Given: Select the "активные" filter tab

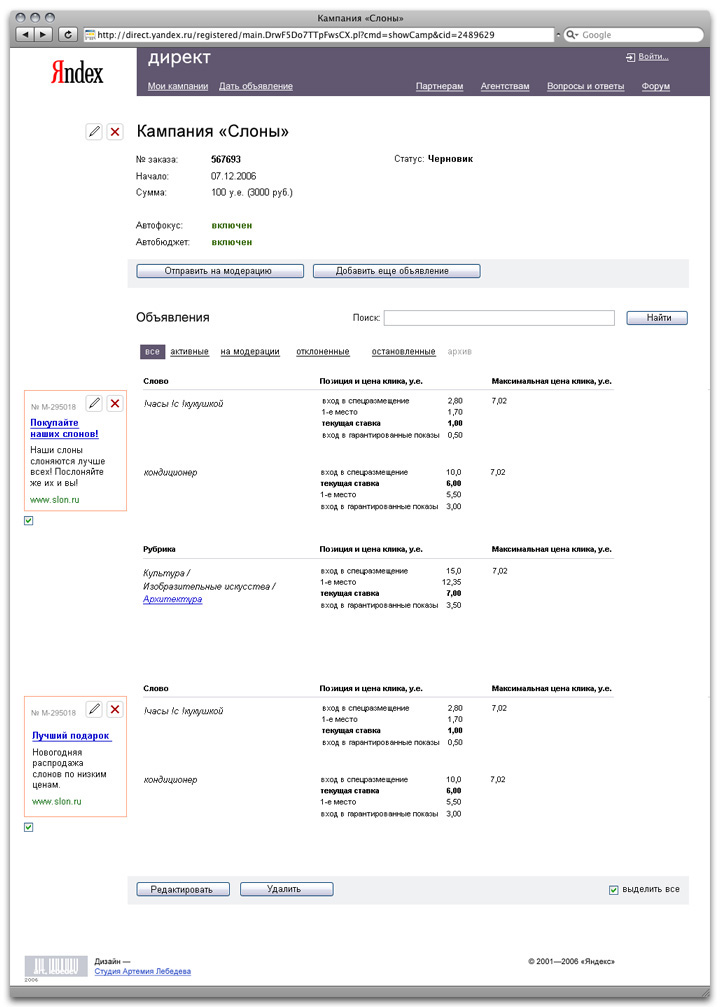Looking at the screenshot, I should click(x=189, y=352).
